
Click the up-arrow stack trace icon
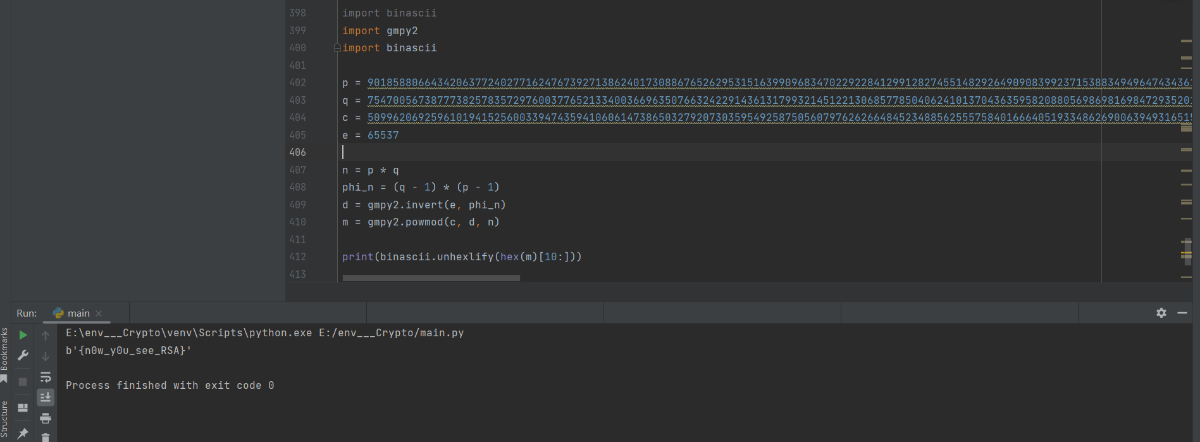pyautogui.click(x=45, y=336)
